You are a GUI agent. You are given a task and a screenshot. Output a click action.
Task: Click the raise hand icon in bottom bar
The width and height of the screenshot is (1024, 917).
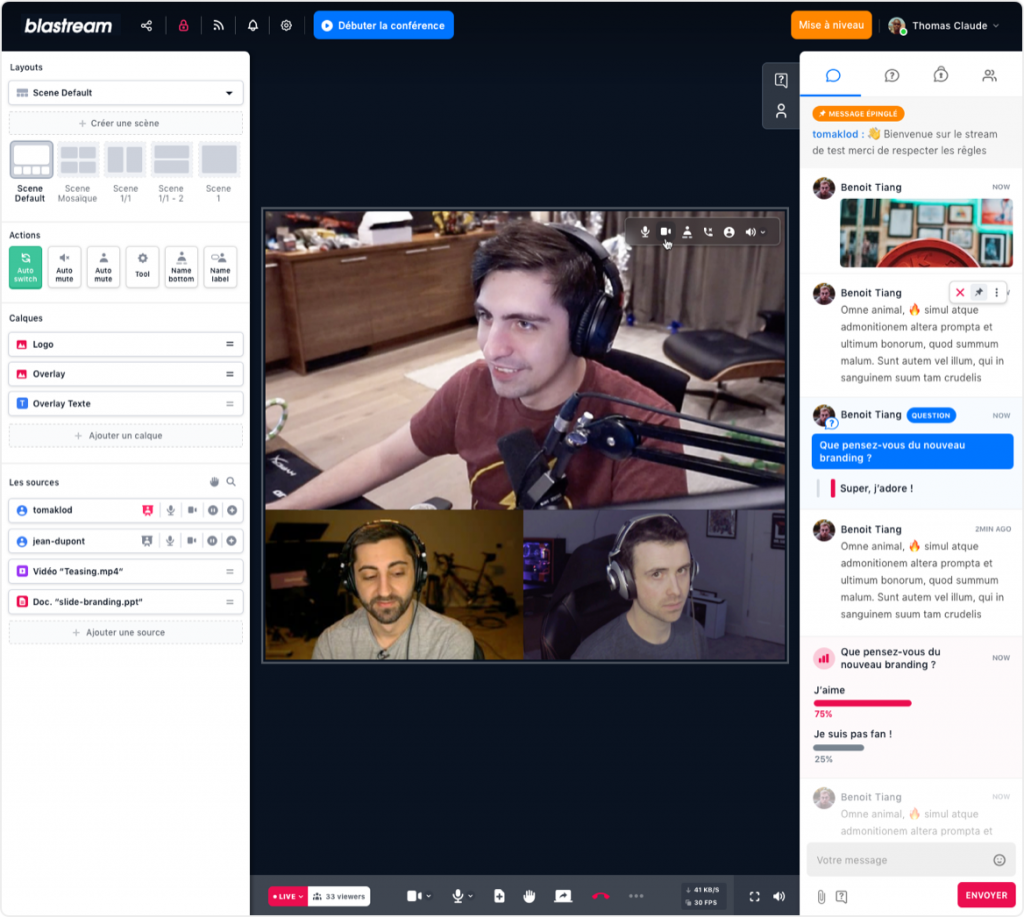529,896
